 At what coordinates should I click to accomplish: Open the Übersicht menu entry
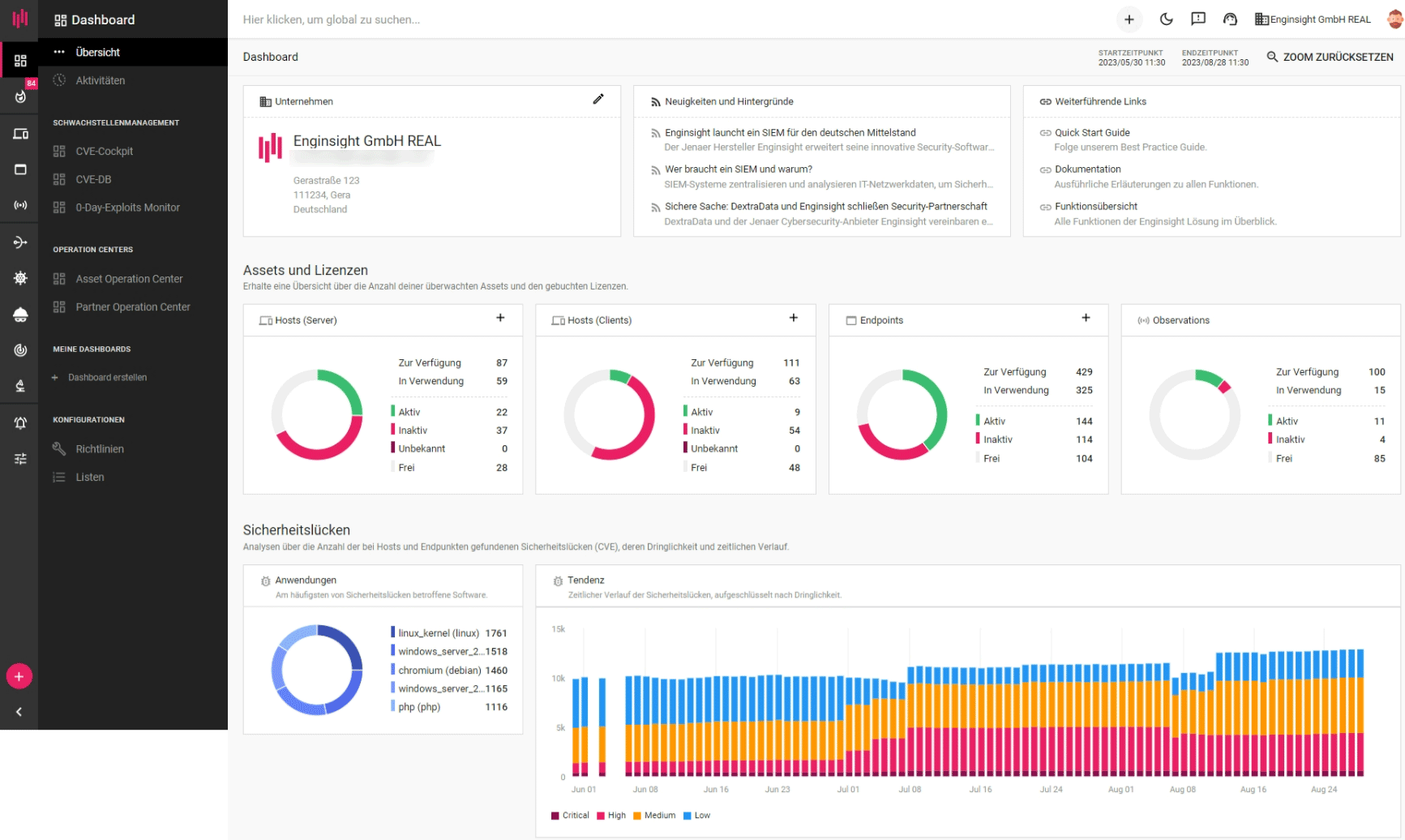(x=98, y=52)
